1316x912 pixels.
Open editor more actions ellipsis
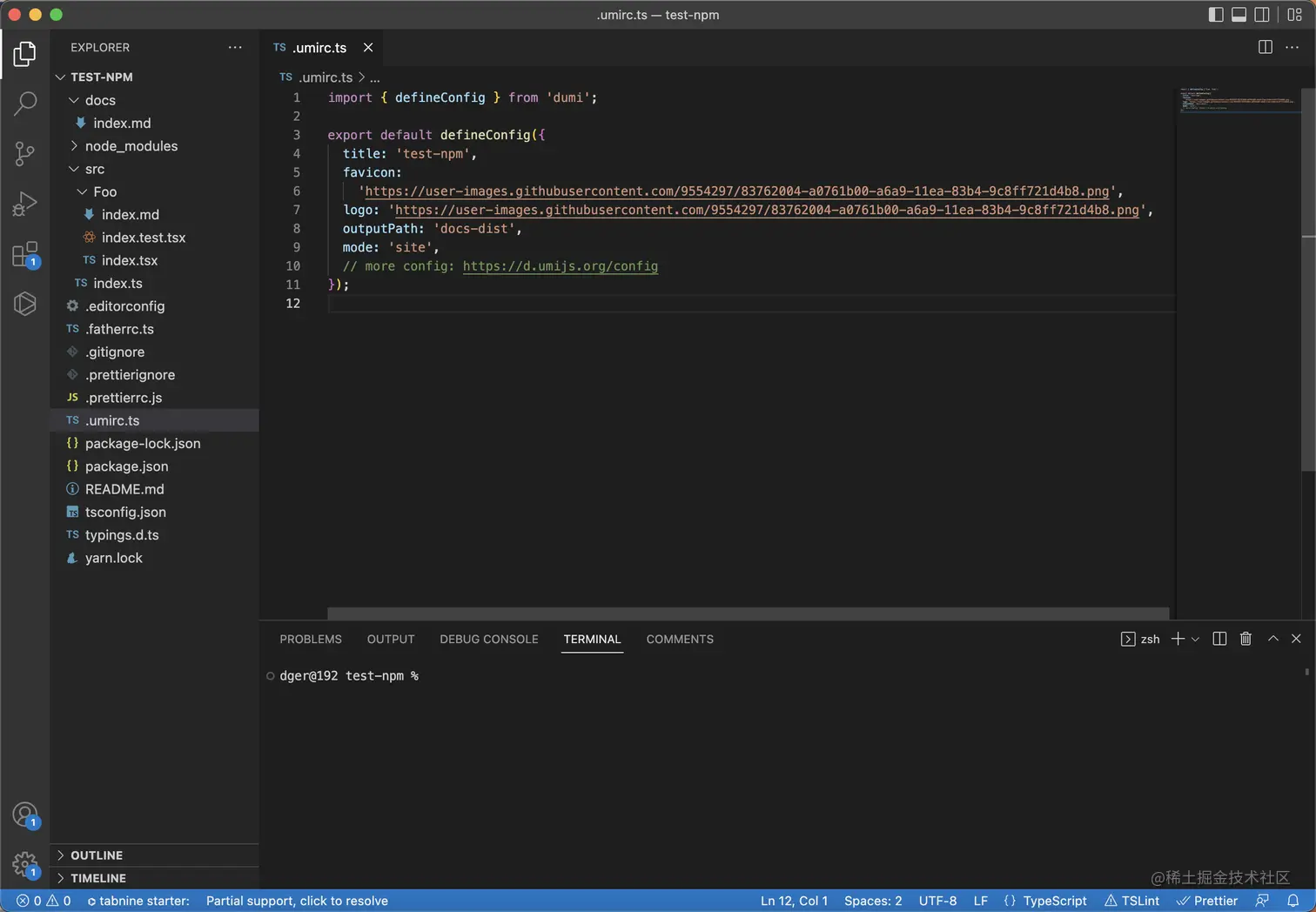[1292, 47]
